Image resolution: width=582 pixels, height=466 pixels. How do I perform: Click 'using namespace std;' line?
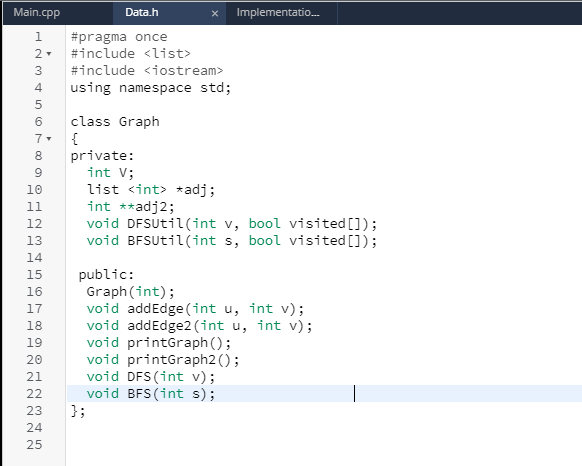pyautogui.click(x=151, y=88)
